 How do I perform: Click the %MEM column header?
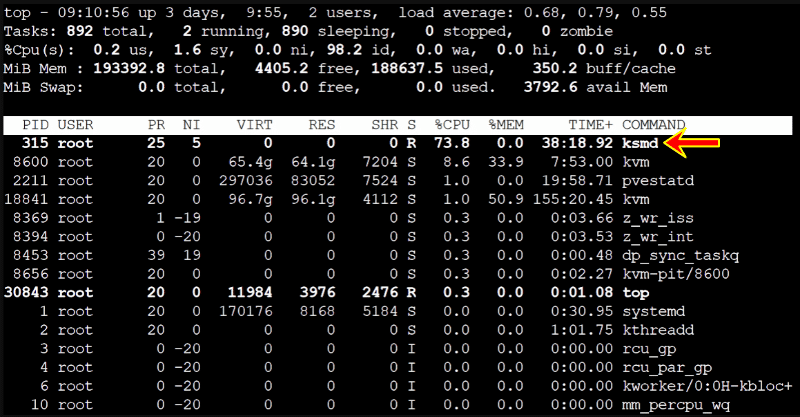(507, 125)
